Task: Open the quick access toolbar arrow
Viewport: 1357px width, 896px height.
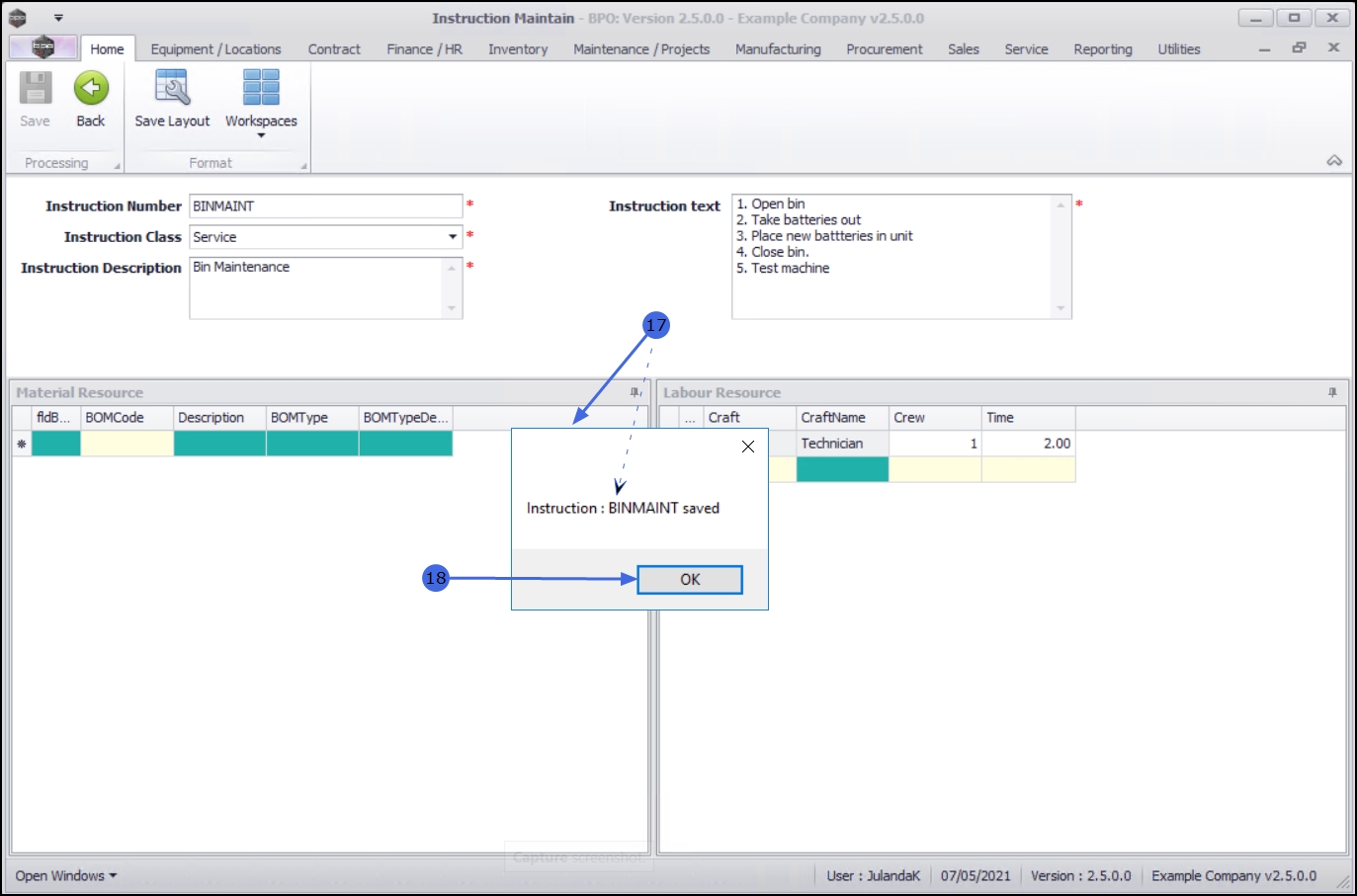Action: click(58, 18)
